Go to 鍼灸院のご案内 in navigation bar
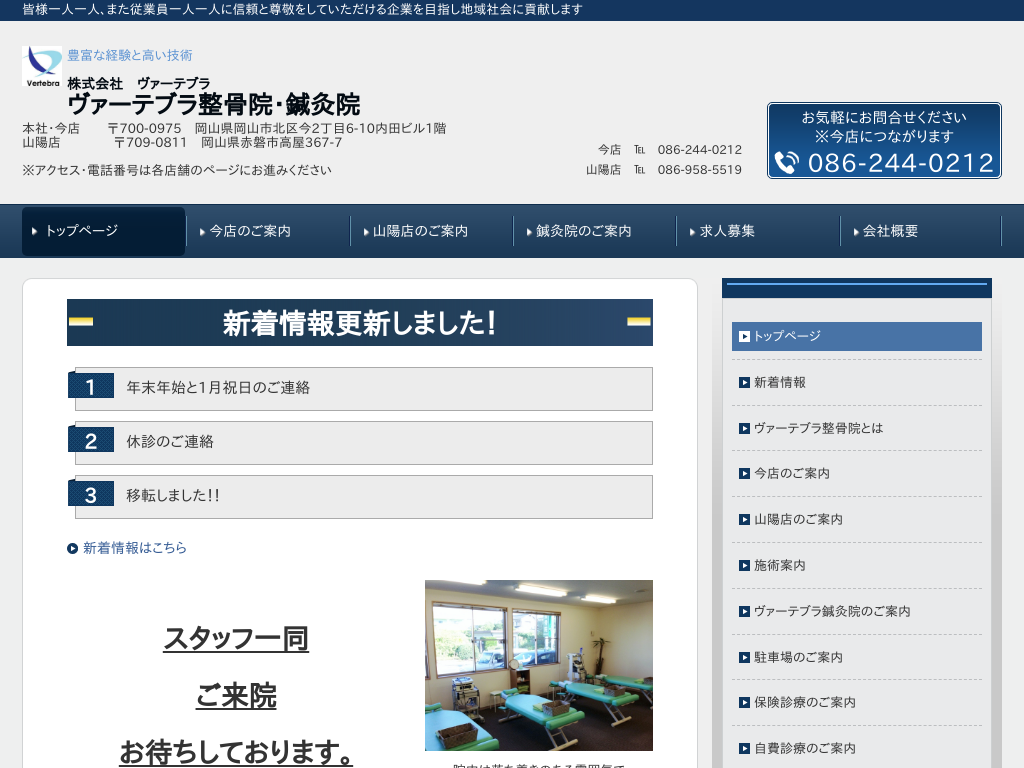 (595, 231)
